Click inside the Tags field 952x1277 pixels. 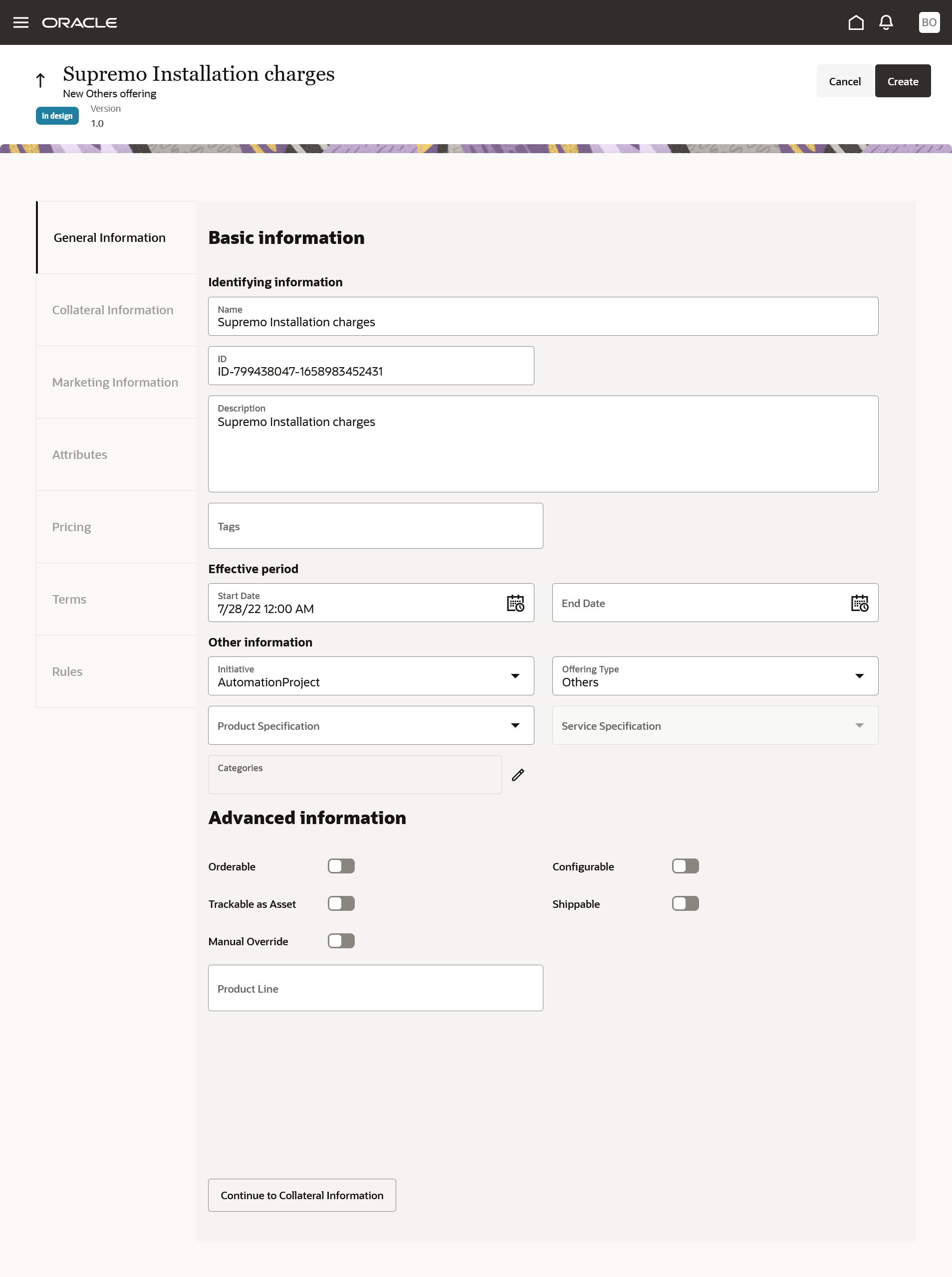[375, 525]
